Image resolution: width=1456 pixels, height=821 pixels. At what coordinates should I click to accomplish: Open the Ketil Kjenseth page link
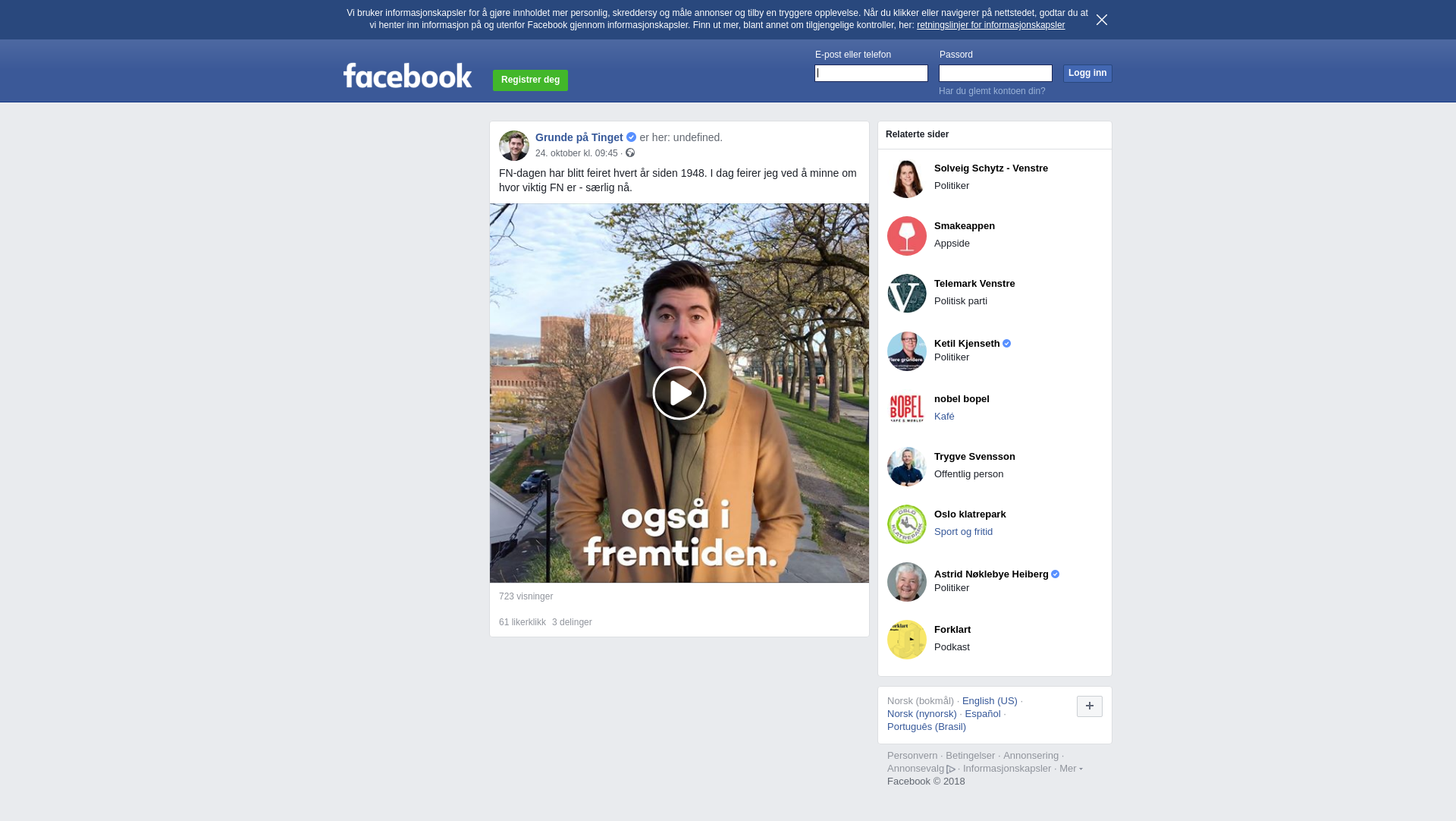(967, 344)
